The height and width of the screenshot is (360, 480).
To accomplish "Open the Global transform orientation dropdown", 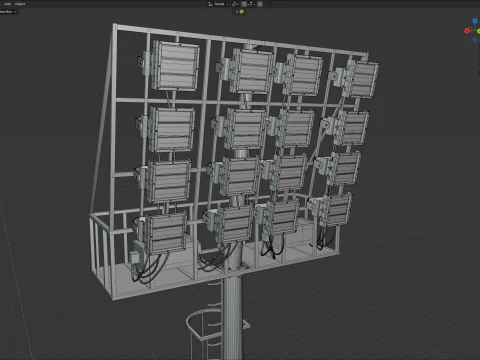I will pos(218,4).
